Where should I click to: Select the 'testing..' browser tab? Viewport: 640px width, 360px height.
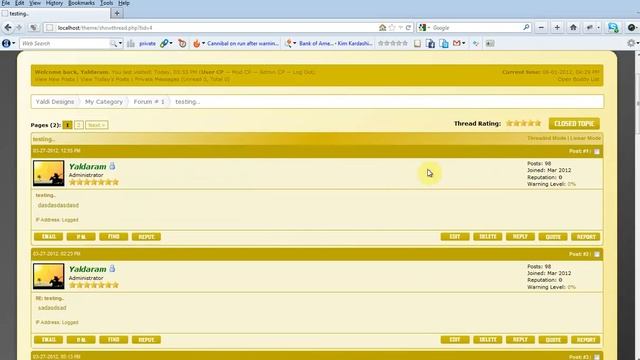(x=55, y=13)
